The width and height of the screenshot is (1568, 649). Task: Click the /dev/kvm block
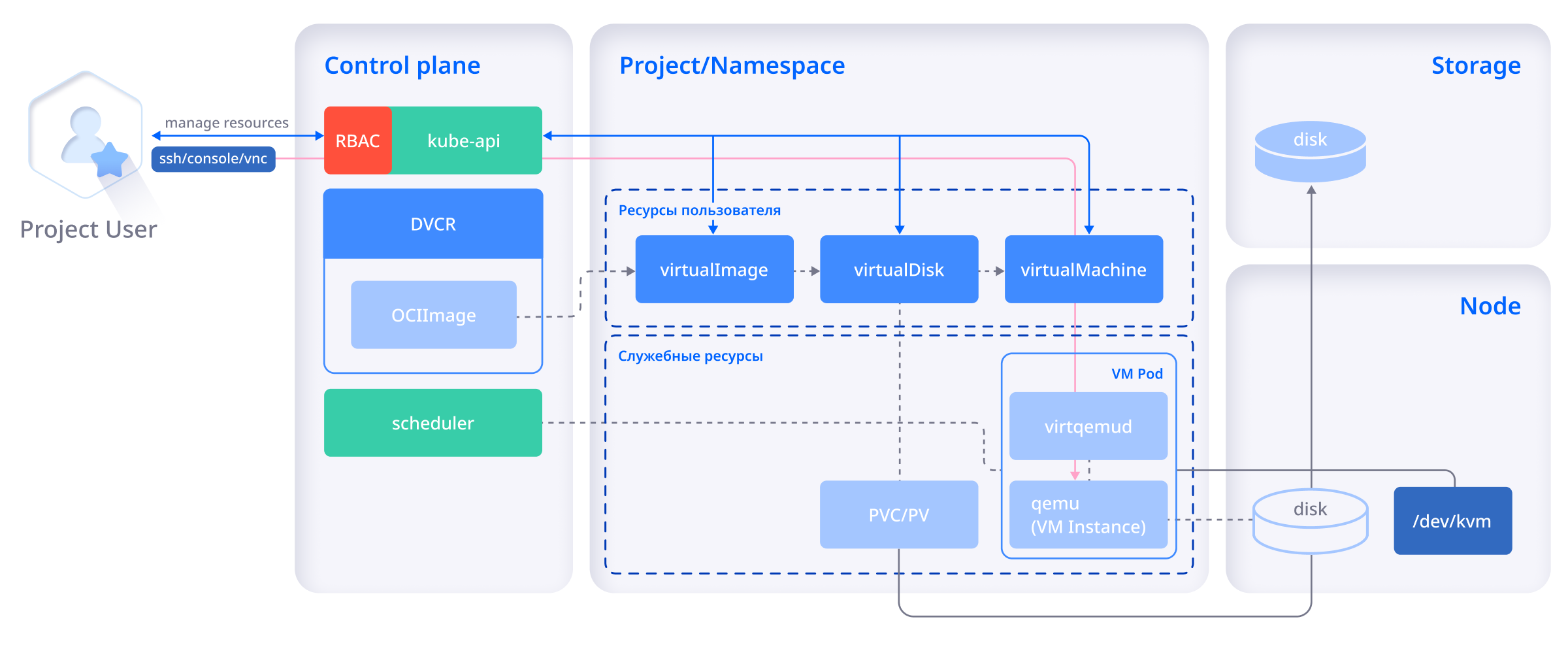(x=1452, y=521)
